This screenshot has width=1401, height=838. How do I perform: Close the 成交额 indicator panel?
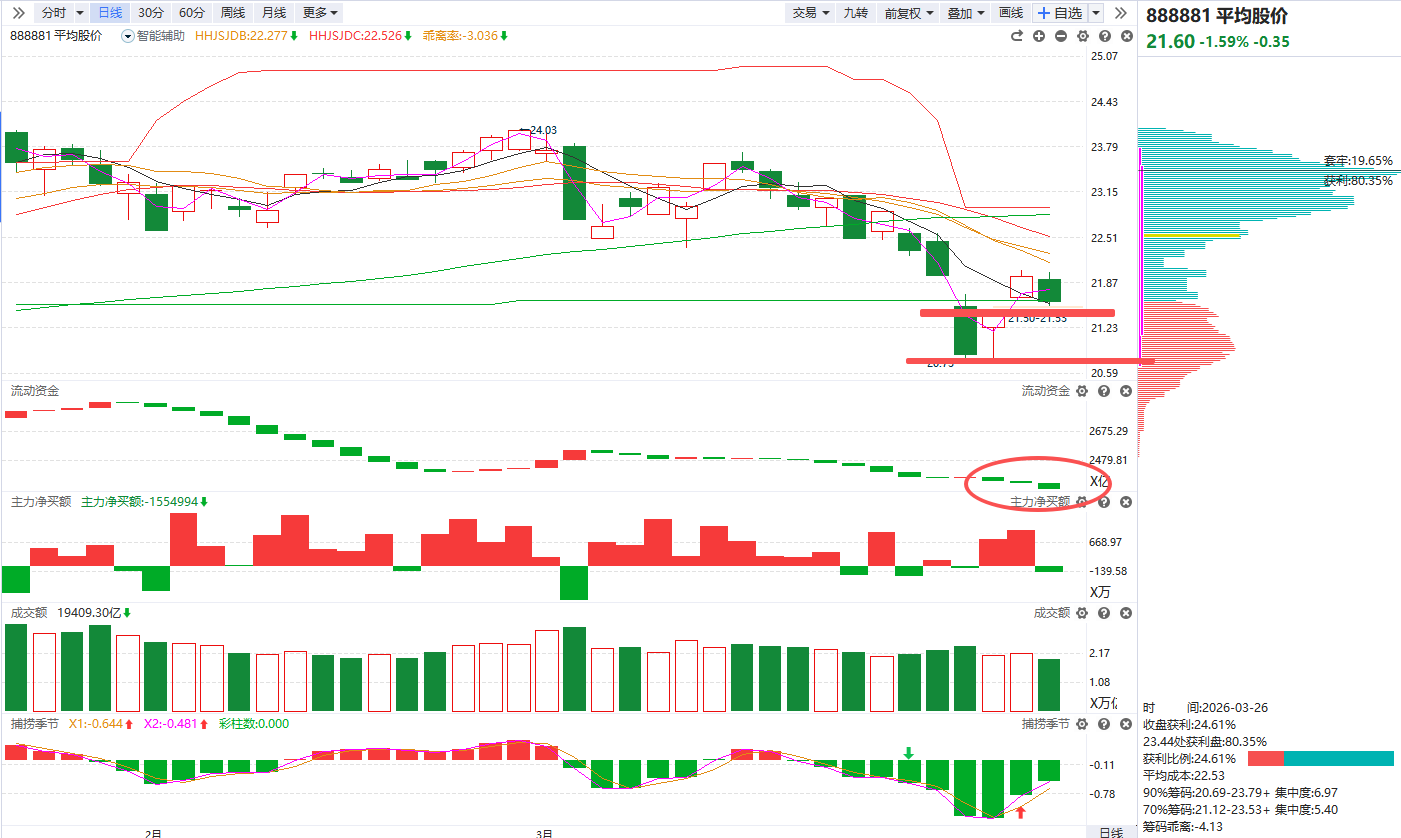[1126, 613]
